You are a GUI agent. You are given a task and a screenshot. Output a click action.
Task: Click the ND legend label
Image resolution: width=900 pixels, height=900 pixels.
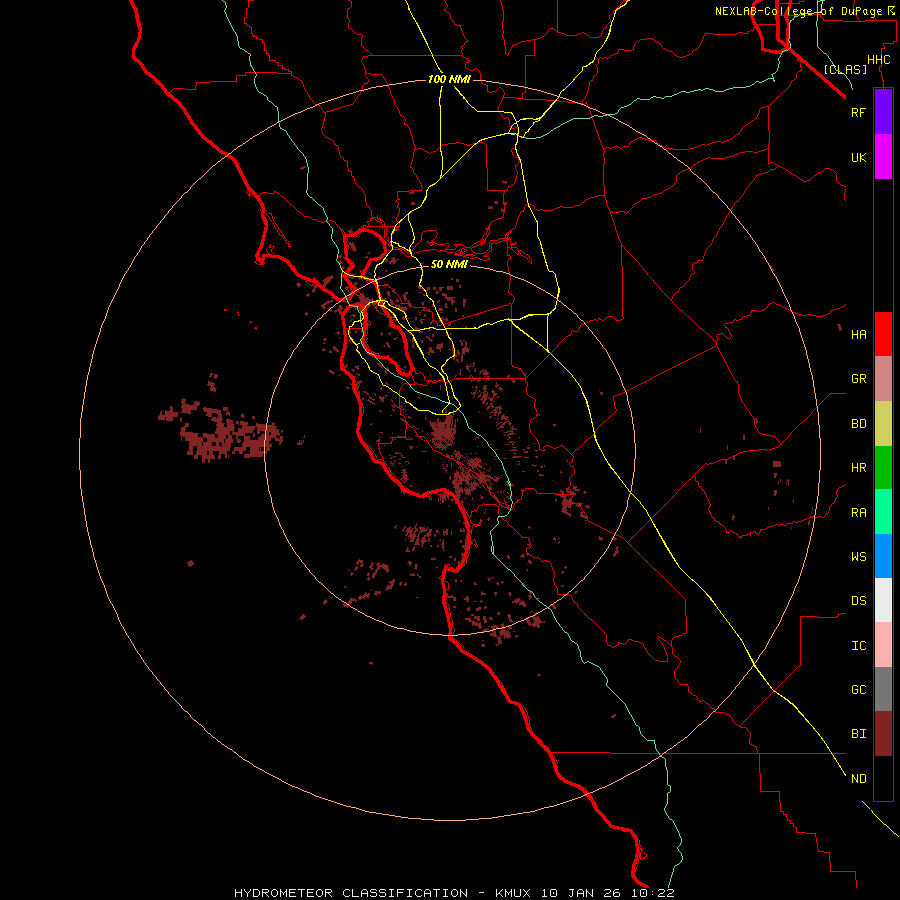point(858,779)
